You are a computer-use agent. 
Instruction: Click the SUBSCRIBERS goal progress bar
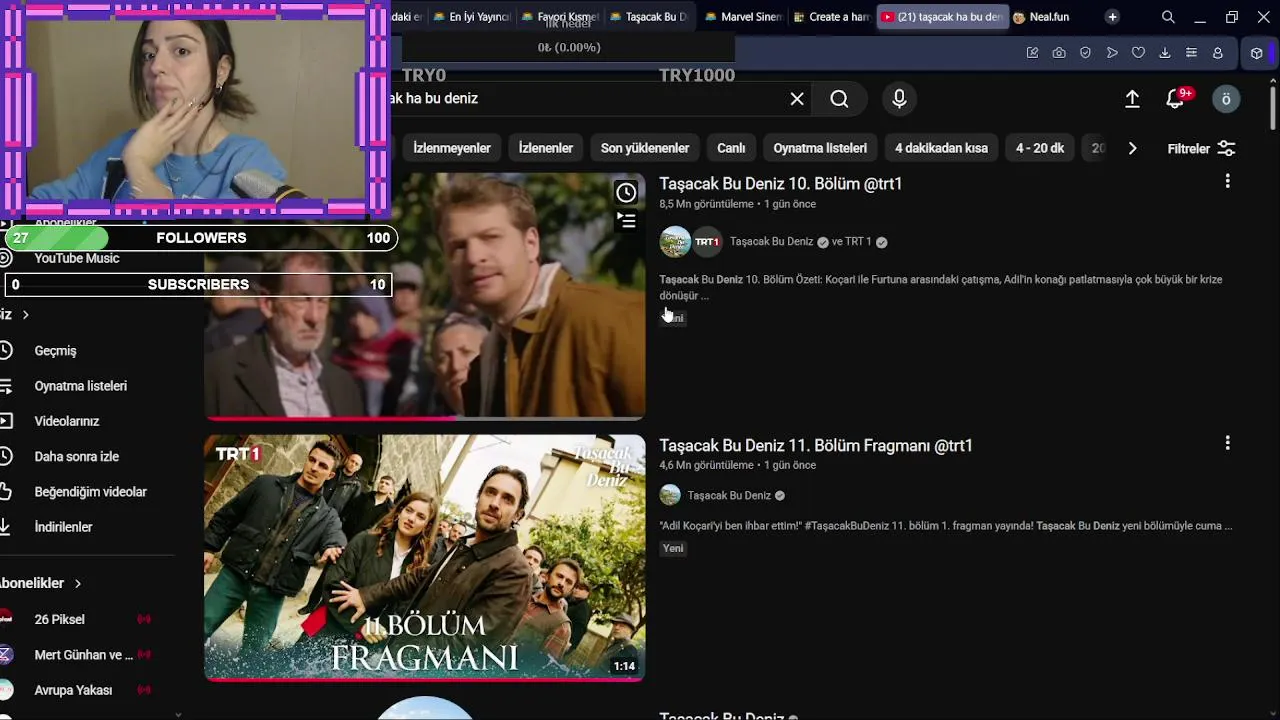(198, 285)
